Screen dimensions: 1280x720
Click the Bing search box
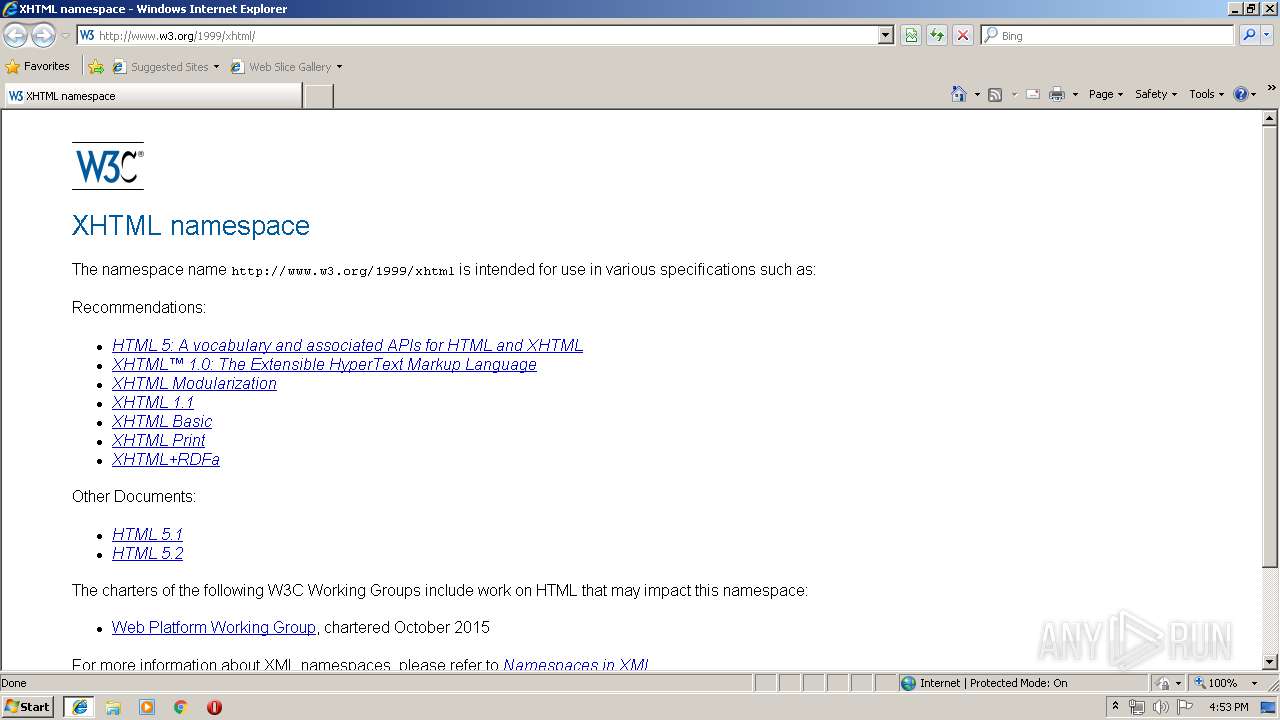coord(1108,35)
